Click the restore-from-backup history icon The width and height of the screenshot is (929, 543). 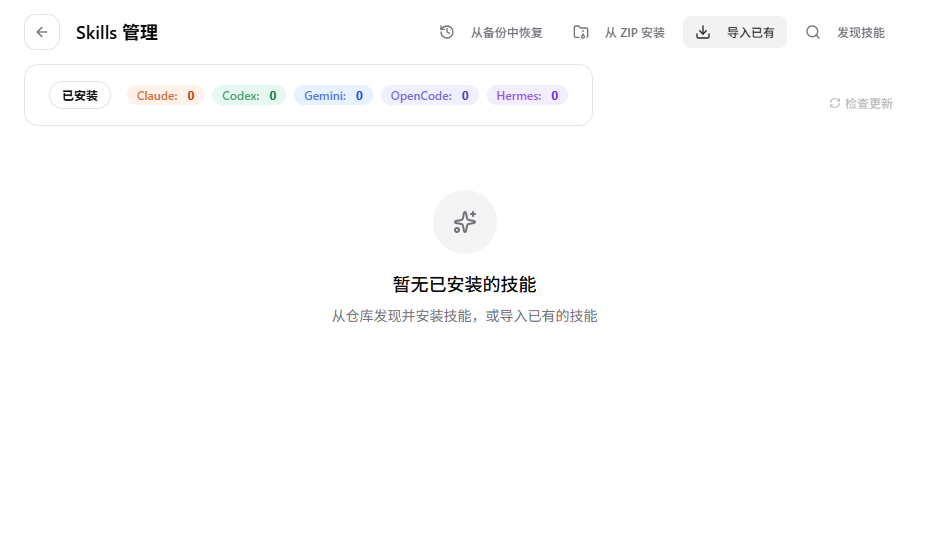coord(447,32)
